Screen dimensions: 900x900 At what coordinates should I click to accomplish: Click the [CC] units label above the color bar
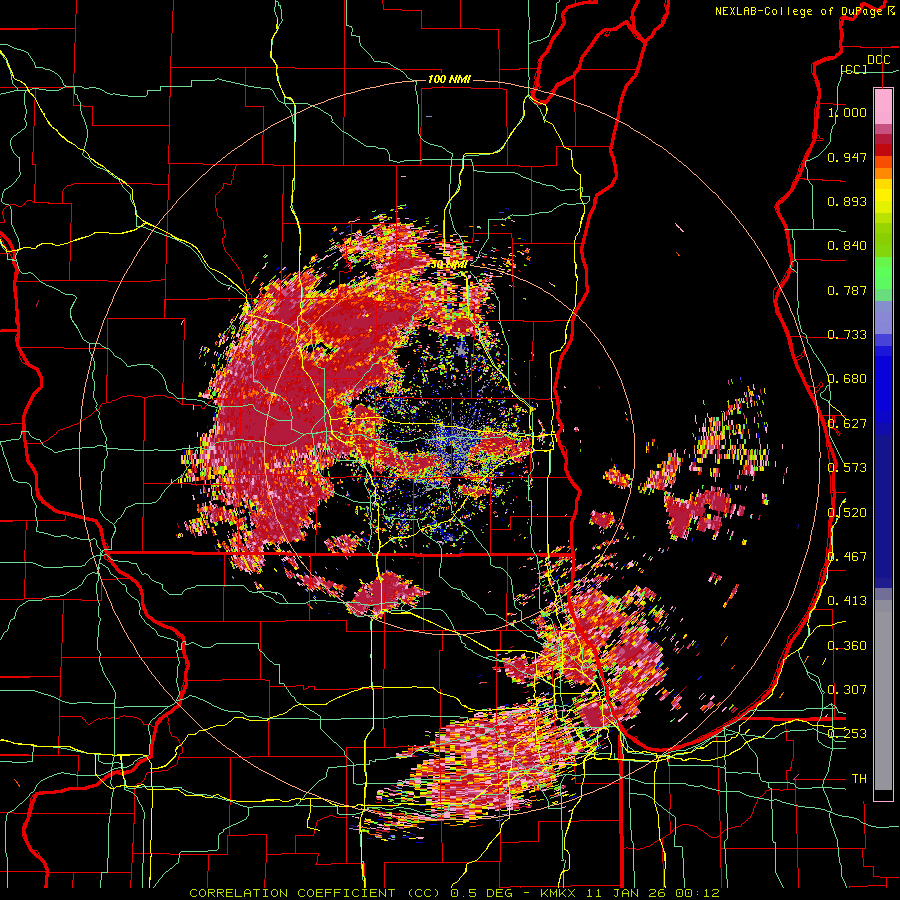[854, 69]
